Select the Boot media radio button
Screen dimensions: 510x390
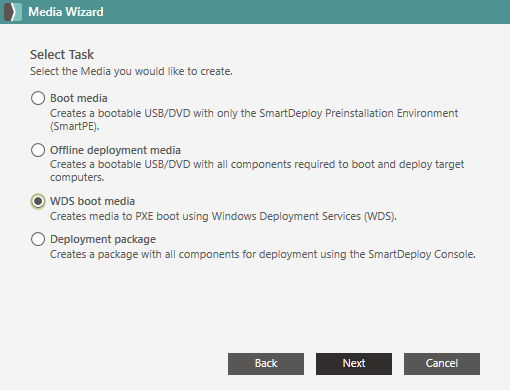coord(38,98)
